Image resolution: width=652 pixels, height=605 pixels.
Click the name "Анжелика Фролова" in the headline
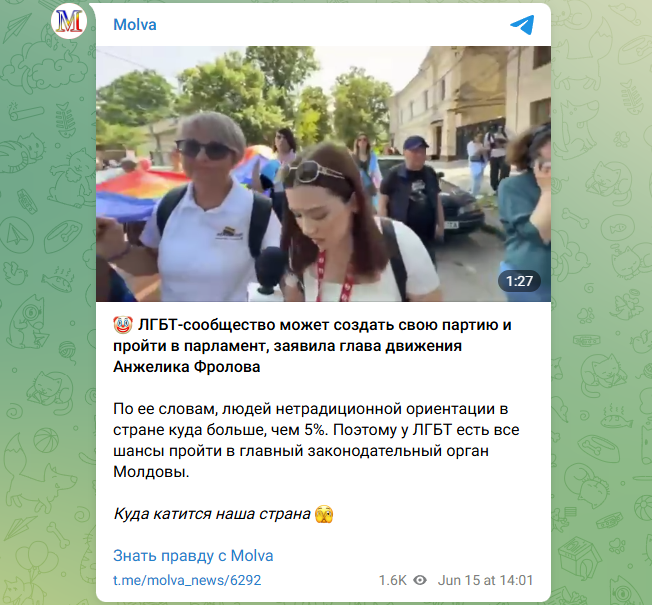click(187, 367)
